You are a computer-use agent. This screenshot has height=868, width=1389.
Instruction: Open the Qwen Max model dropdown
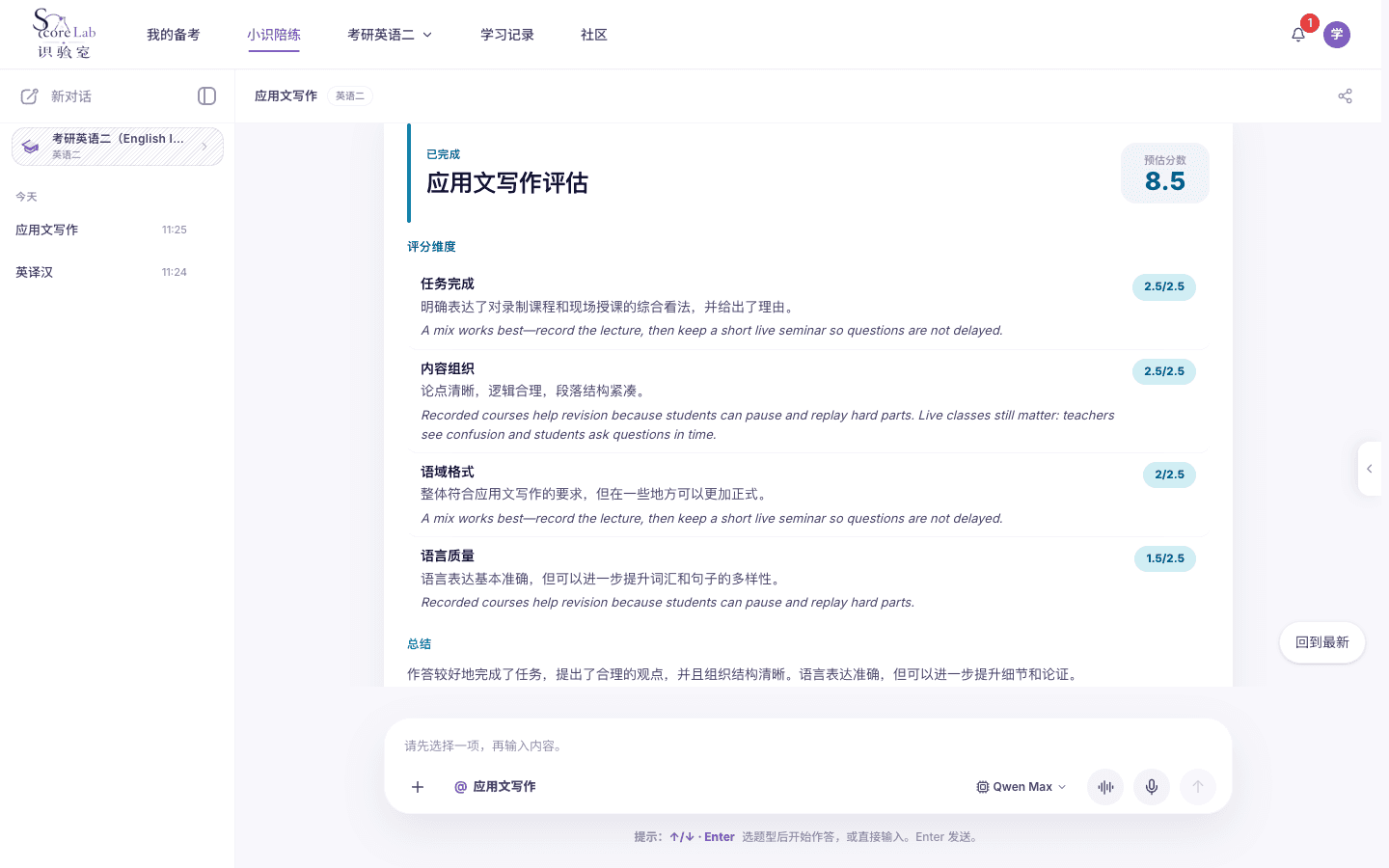tap(1021, 787)
